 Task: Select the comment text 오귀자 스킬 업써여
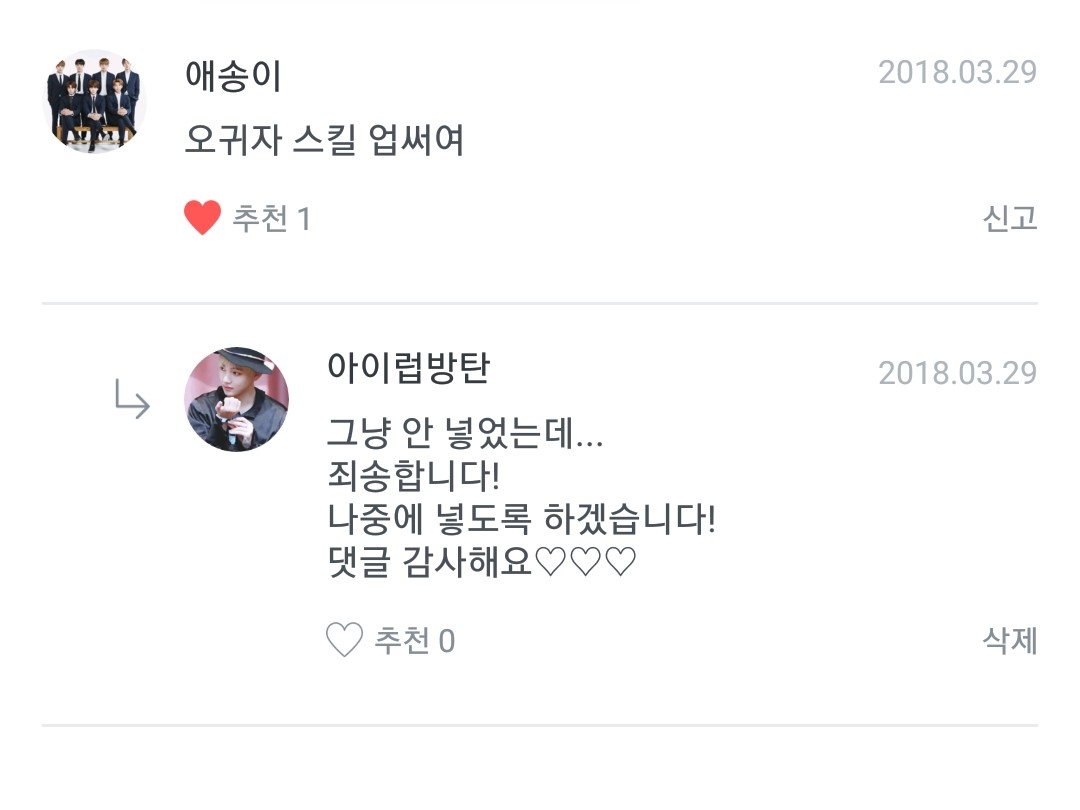pyautogui.click(x=324, y=140)
